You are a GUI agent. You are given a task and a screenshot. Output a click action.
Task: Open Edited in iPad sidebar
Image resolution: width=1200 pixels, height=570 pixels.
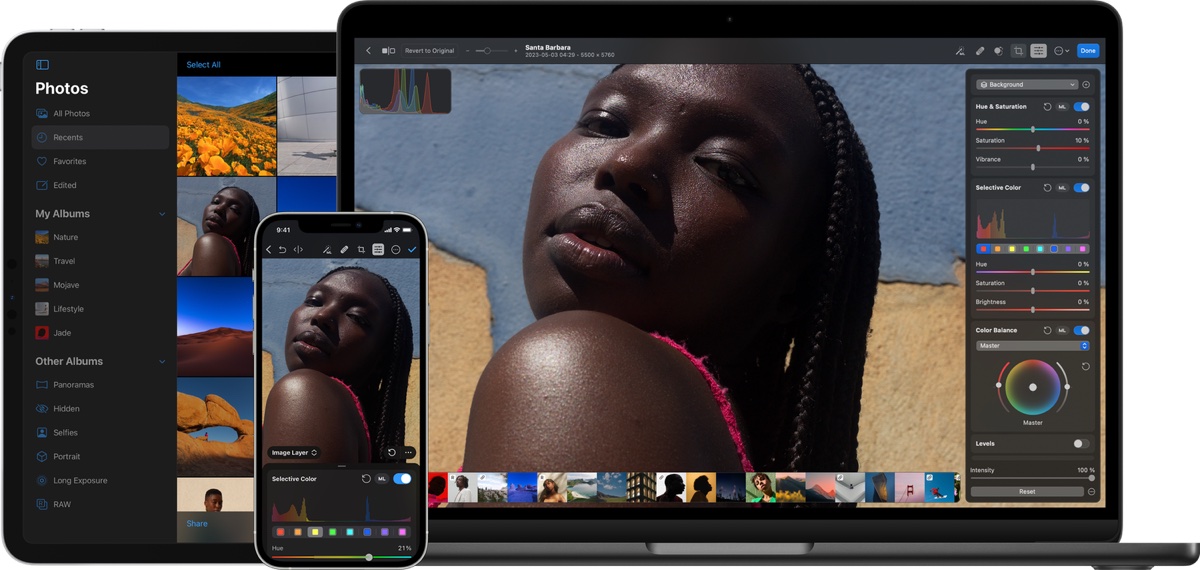coord(100,185)
